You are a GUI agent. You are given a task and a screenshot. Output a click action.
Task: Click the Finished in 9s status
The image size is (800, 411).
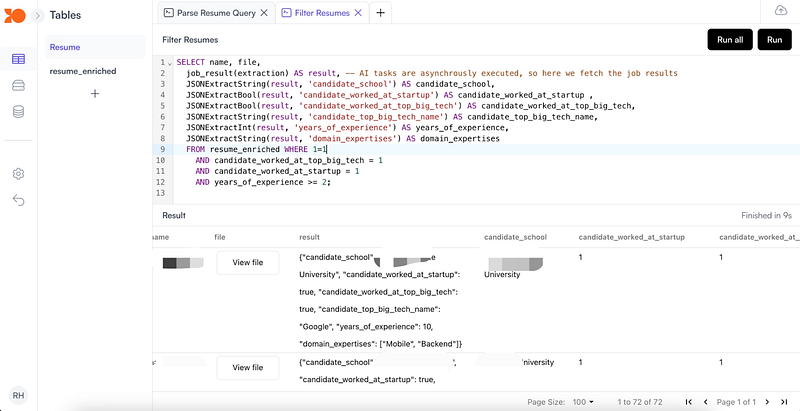tap(766, 216)
